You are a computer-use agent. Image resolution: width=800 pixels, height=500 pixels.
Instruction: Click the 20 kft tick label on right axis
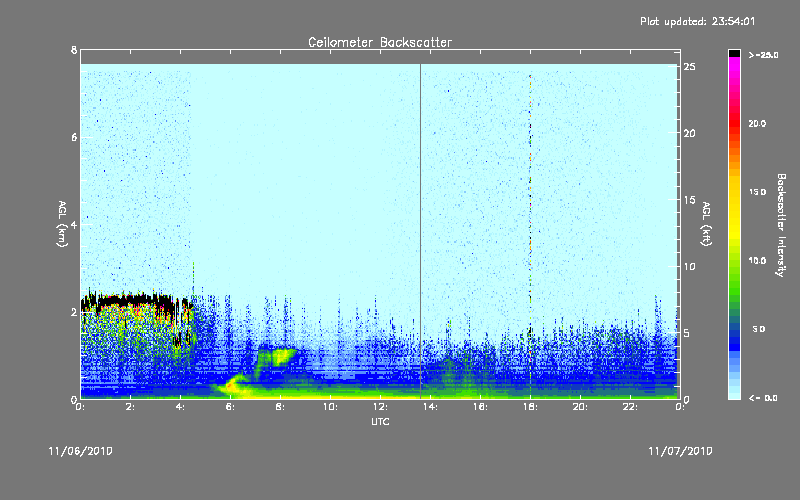coord(689,133)
